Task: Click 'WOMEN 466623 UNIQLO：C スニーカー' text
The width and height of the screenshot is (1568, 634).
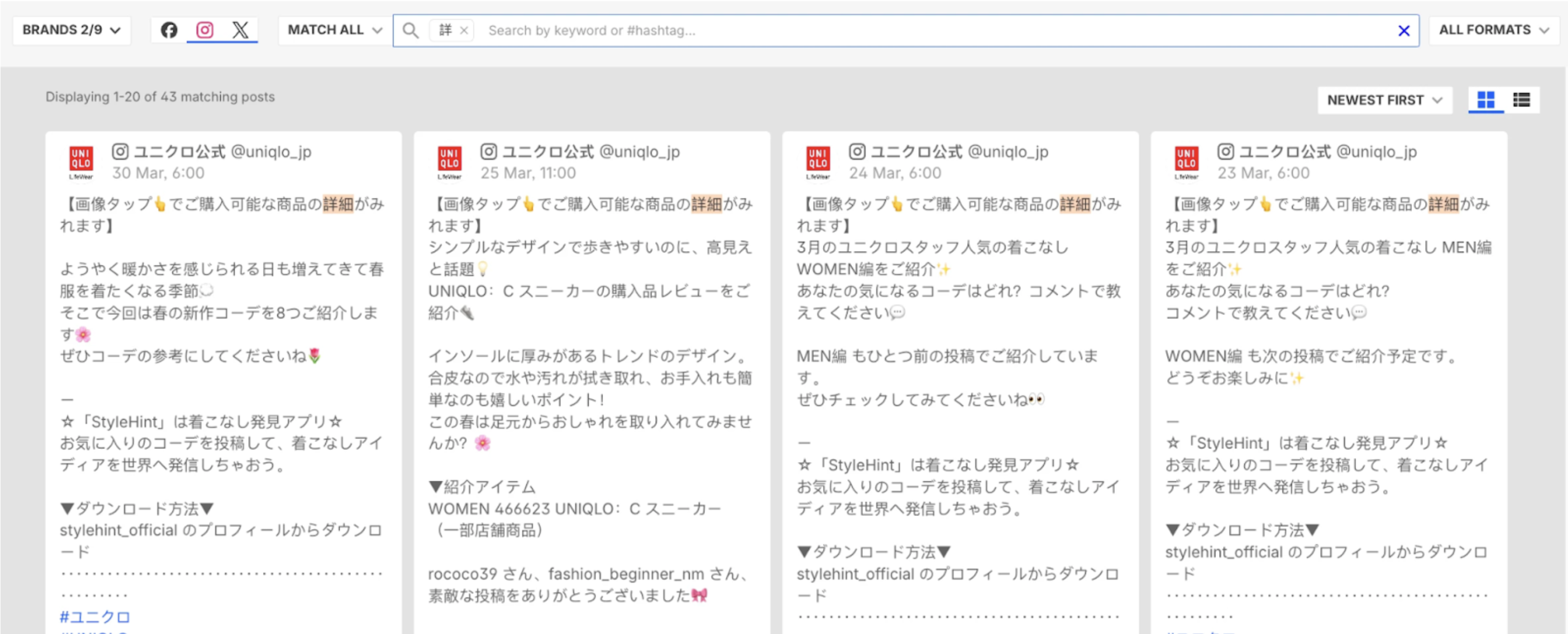Action: tap(575, 508)
